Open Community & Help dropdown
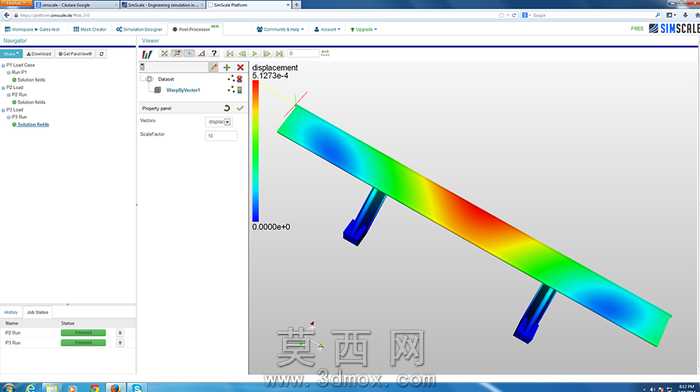Viewport: 700px width, 392px height. pos(280,29)
